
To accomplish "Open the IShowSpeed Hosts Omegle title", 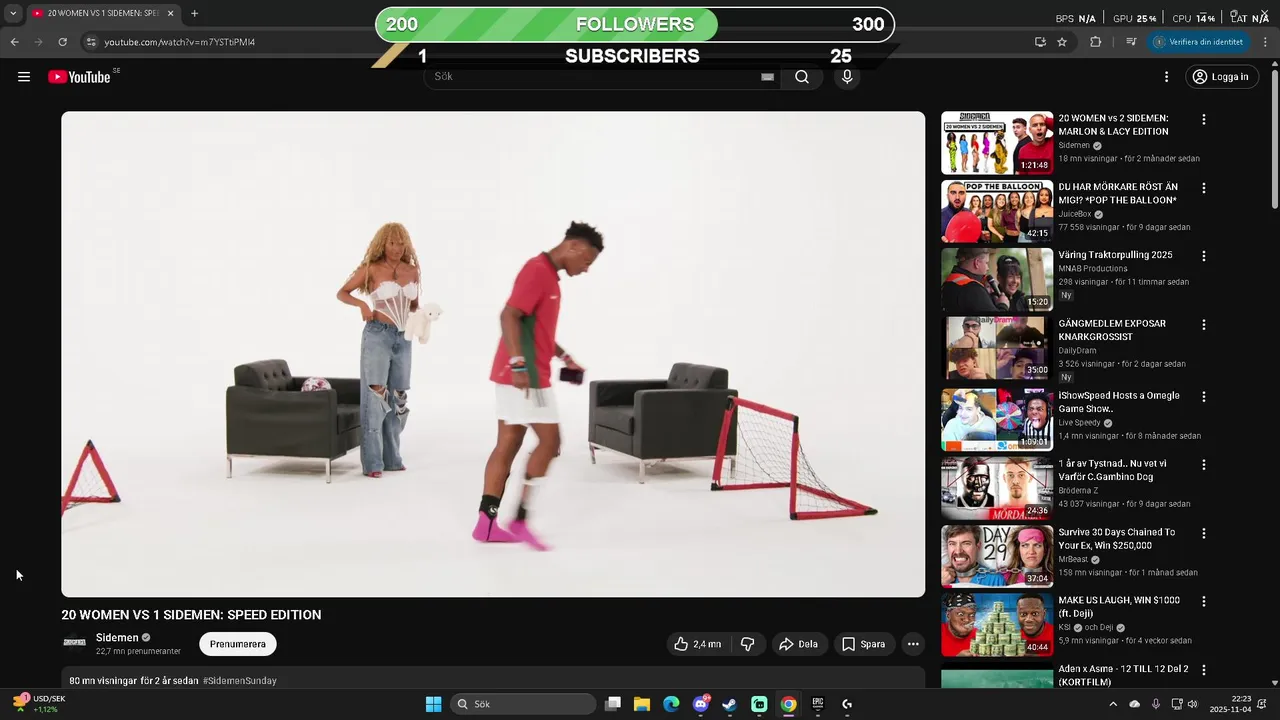I will (x=1119, y=402).
